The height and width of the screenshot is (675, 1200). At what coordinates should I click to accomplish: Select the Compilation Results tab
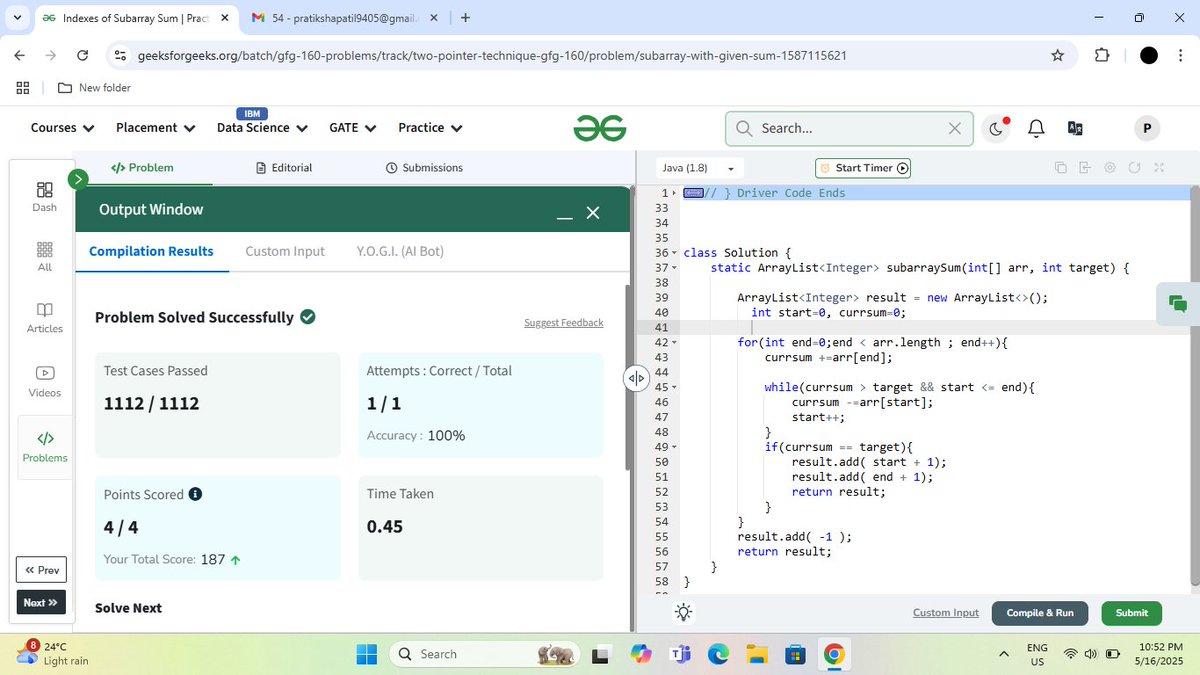point(151,251)
